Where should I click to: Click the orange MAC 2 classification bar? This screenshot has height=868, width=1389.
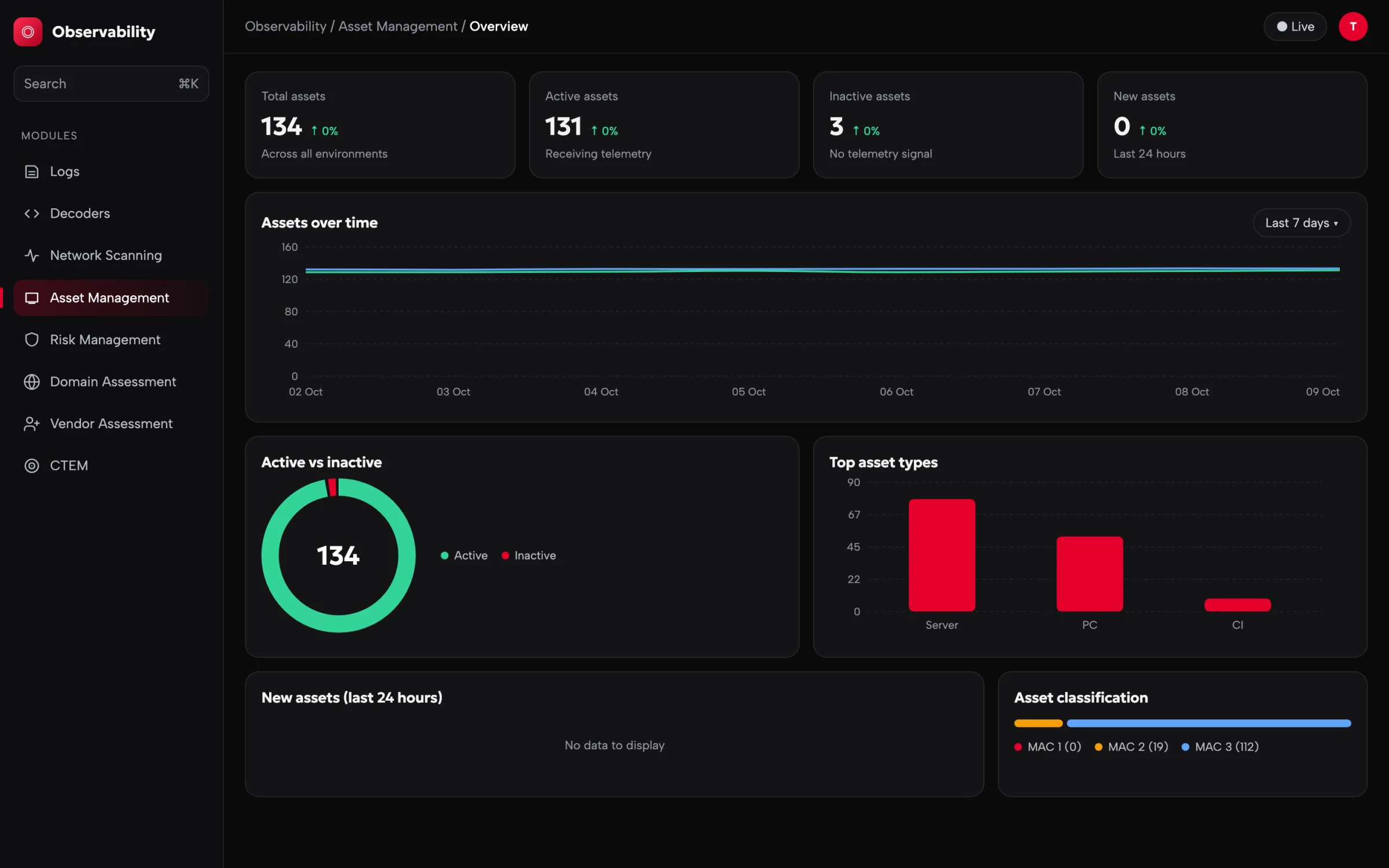click(x=1038, y=723)
